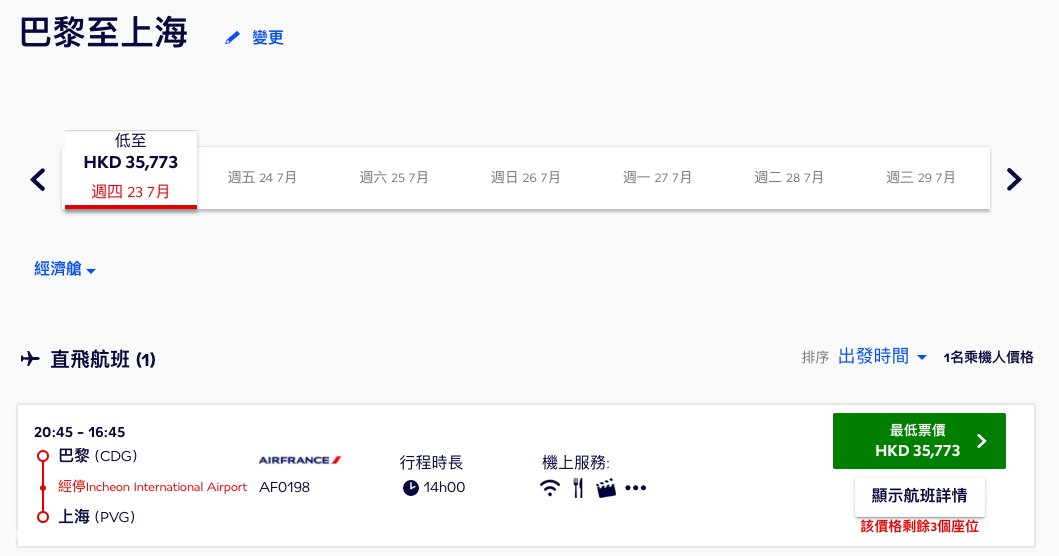Click the Wi-Fi onboard service icon
Screen dimensions: 1059x556
550,488
